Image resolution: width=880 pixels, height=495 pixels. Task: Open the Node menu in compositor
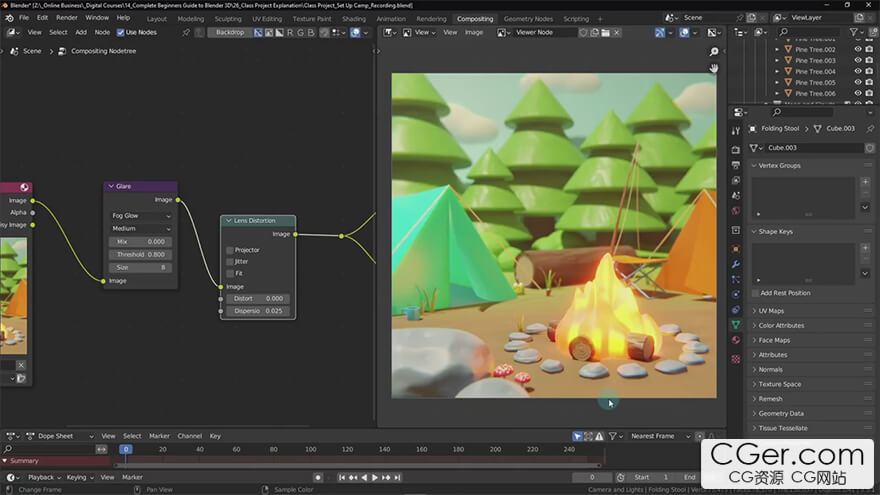coord(102,33)
